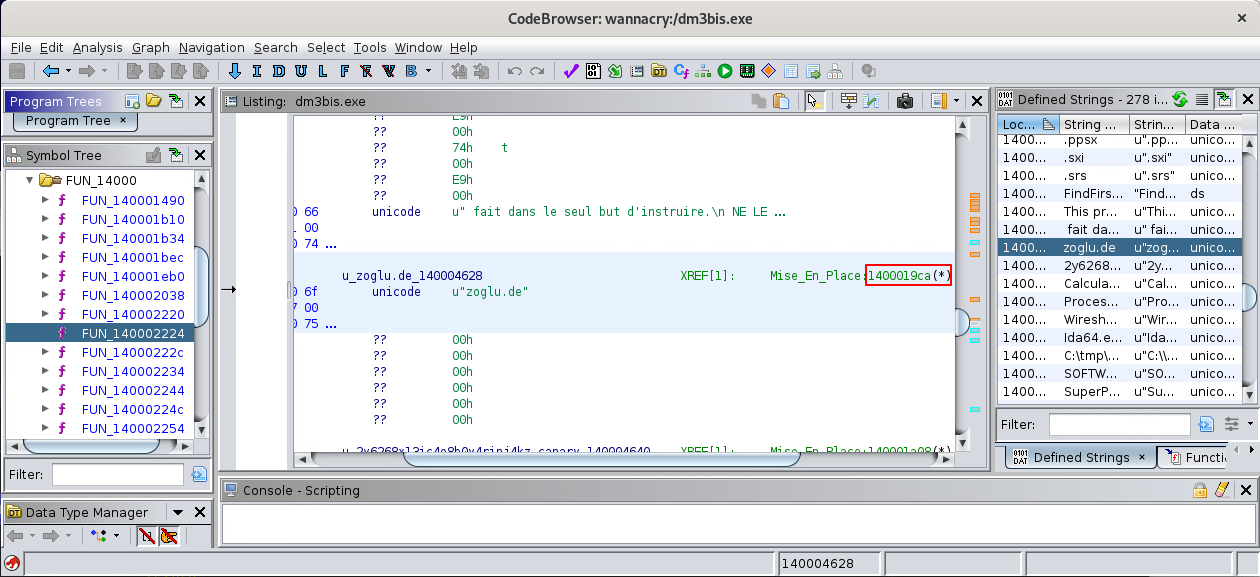Image resolution: width=1260 pixels, height=577 pixels.
Task: Clear console with the eraser icon
Action: coord(1220,490)
